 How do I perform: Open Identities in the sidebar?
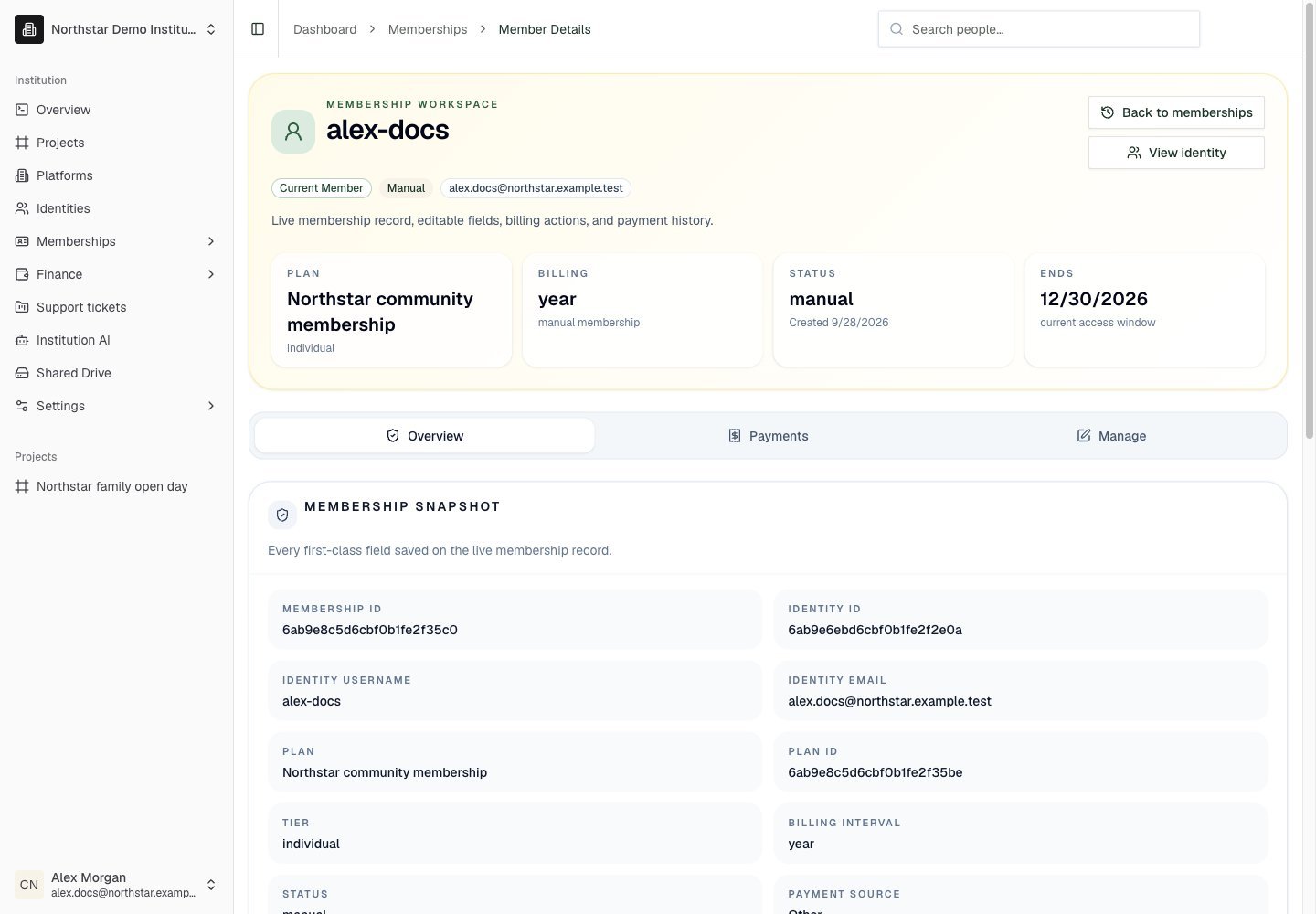pos(117,208)
